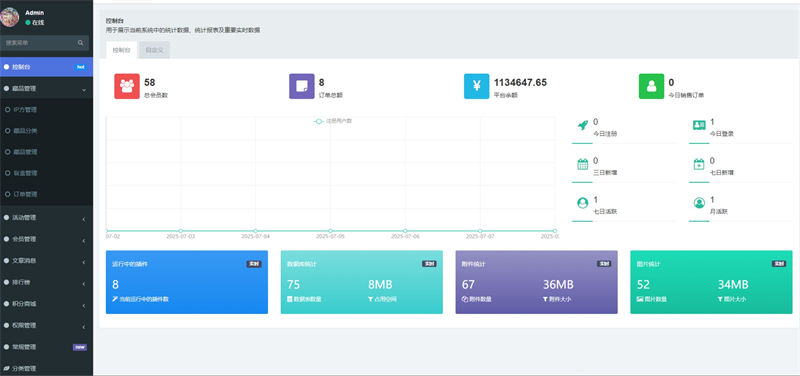Open the 附件统计 card title
The height and width of the screenshot is (376, 800).
click(x=473, y=264)
